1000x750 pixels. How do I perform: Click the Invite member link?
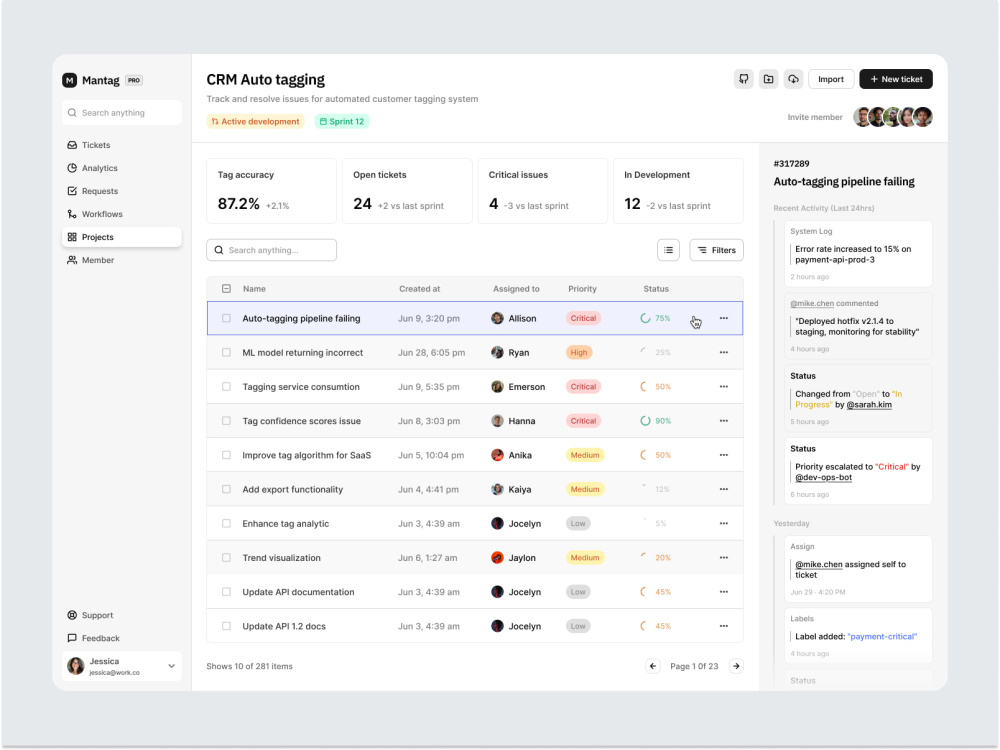click(815, 117)
